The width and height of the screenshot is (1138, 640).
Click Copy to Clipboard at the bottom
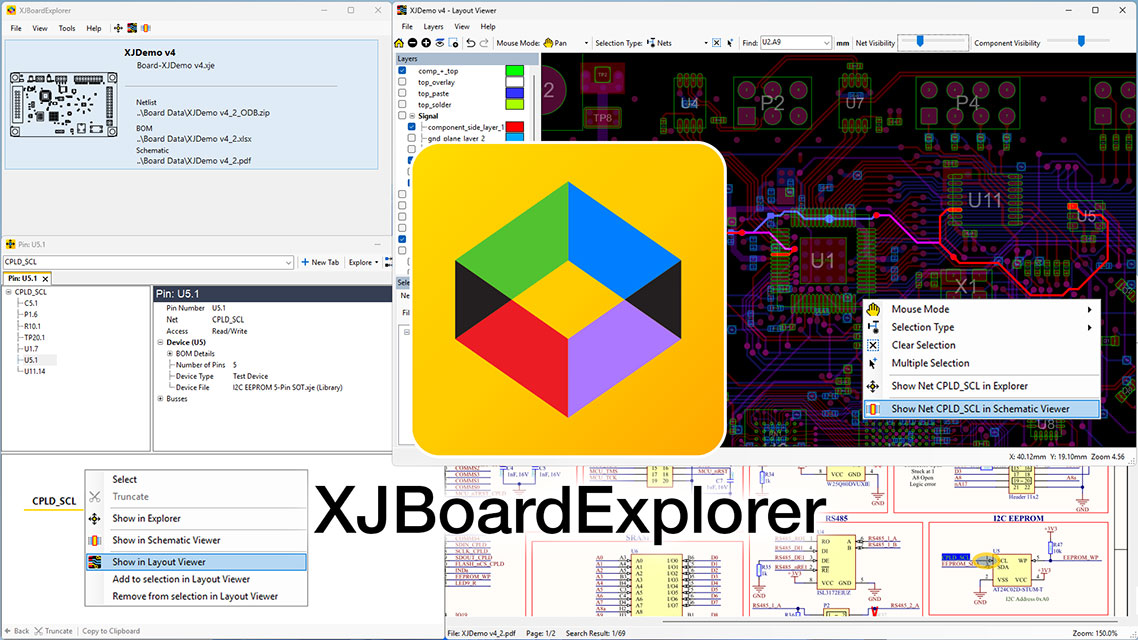coord(112,630)
